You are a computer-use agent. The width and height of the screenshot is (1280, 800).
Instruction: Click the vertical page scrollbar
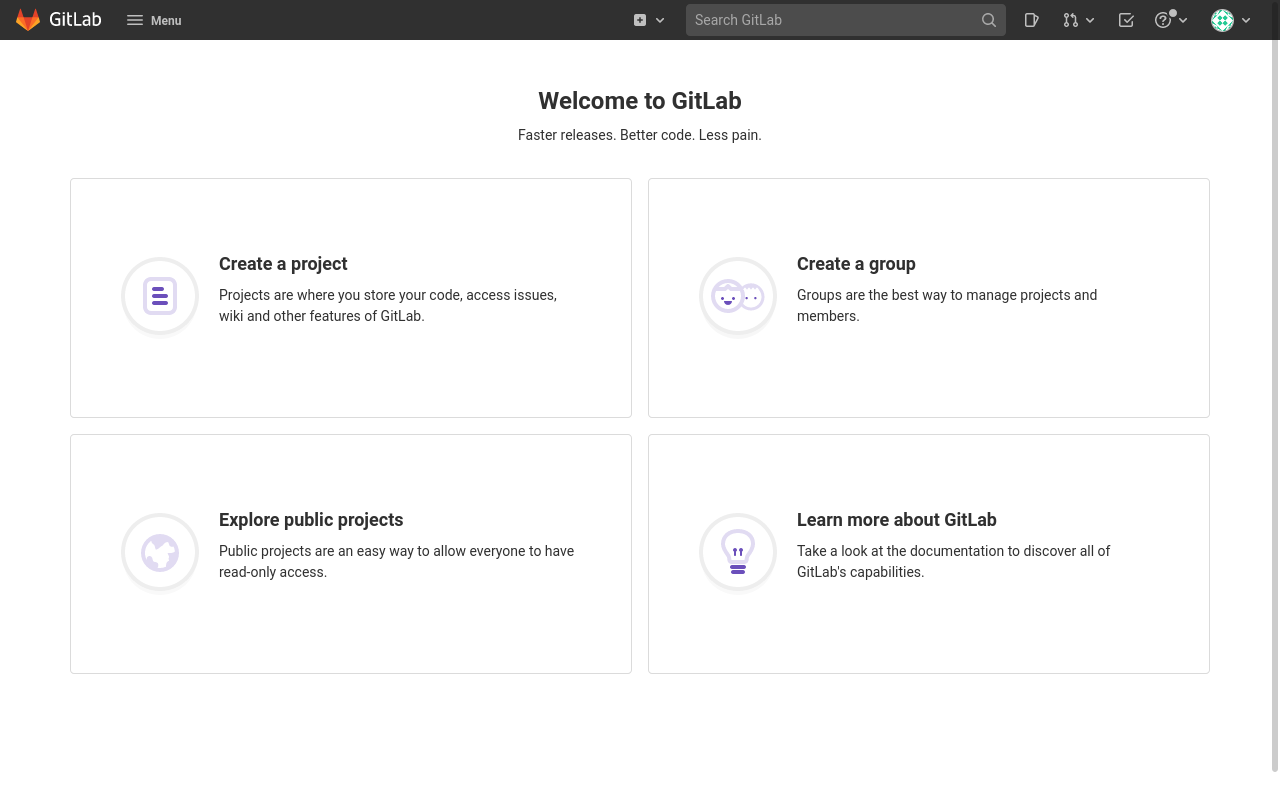(x=1275, y=400)
